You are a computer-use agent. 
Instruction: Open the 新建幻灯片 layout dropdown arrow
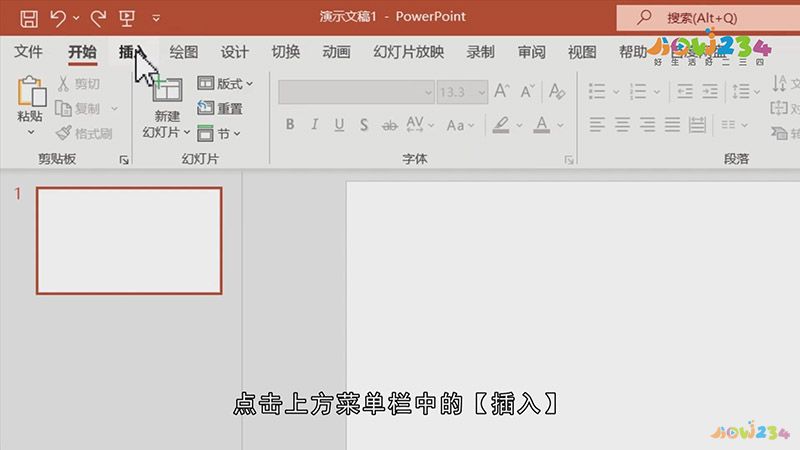click(x=187, y=133)
